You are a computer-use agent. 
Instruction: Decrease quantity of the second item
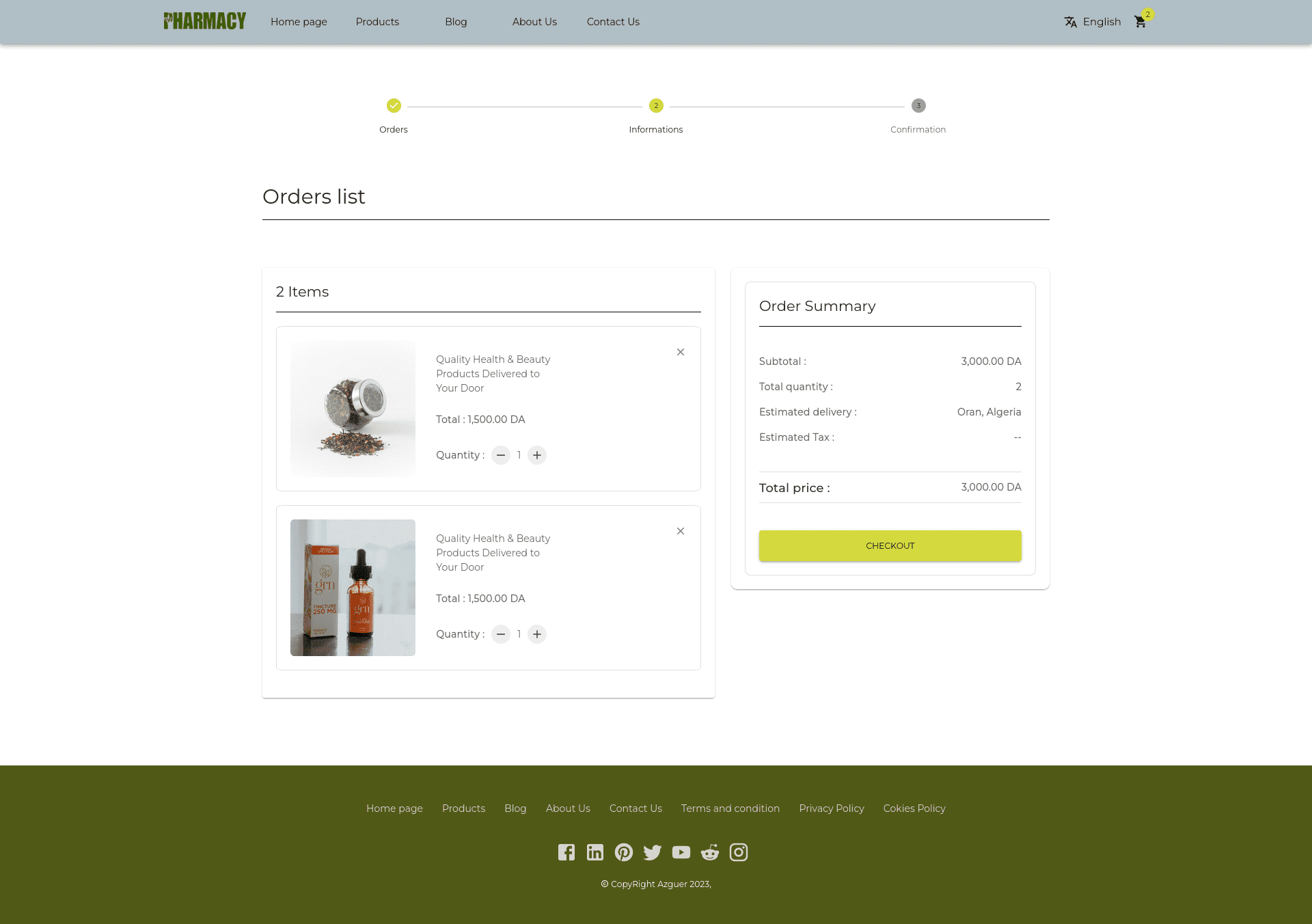point(501,634)
